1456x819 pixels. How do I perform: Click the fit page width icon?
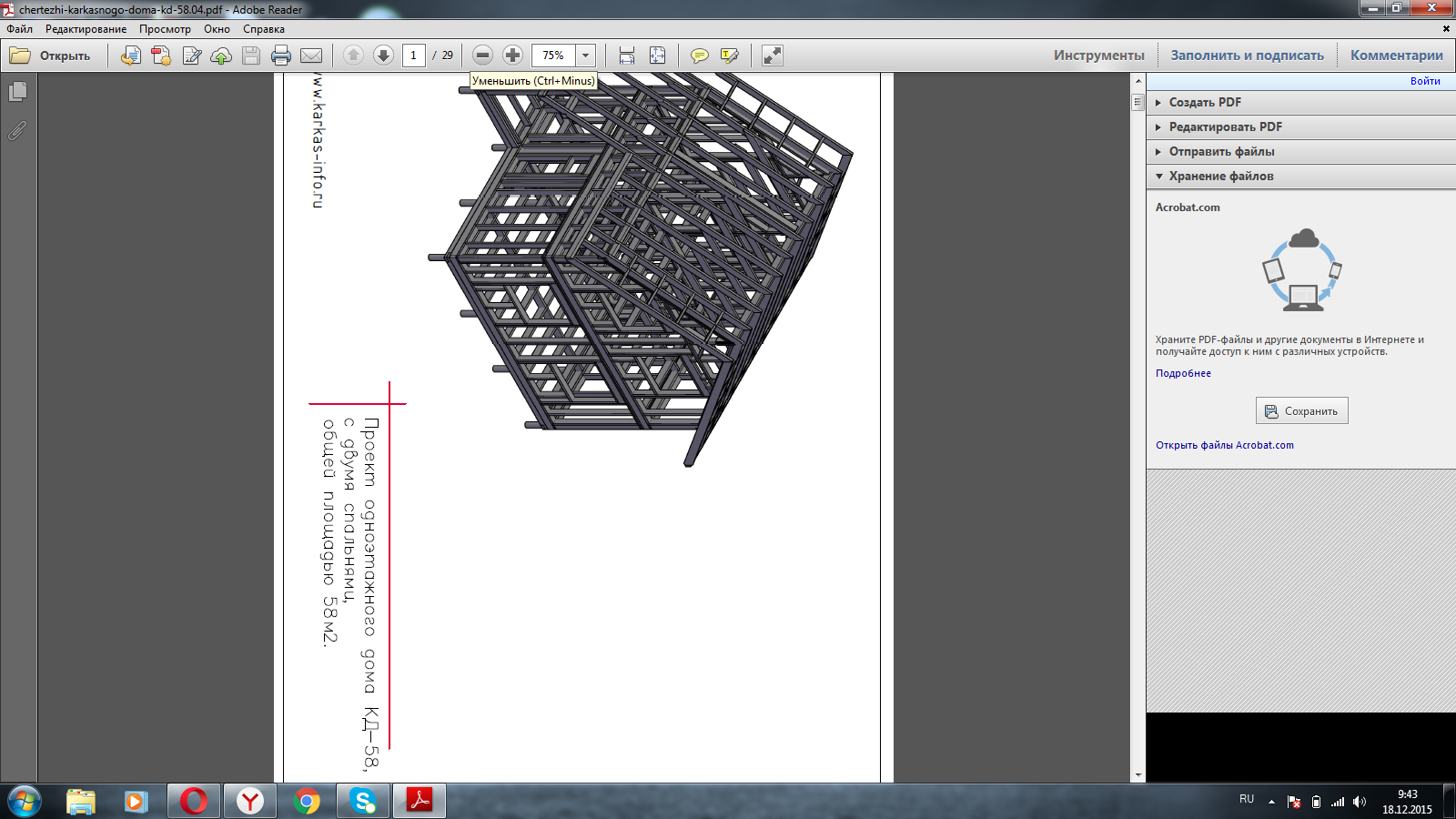point(627,56)
